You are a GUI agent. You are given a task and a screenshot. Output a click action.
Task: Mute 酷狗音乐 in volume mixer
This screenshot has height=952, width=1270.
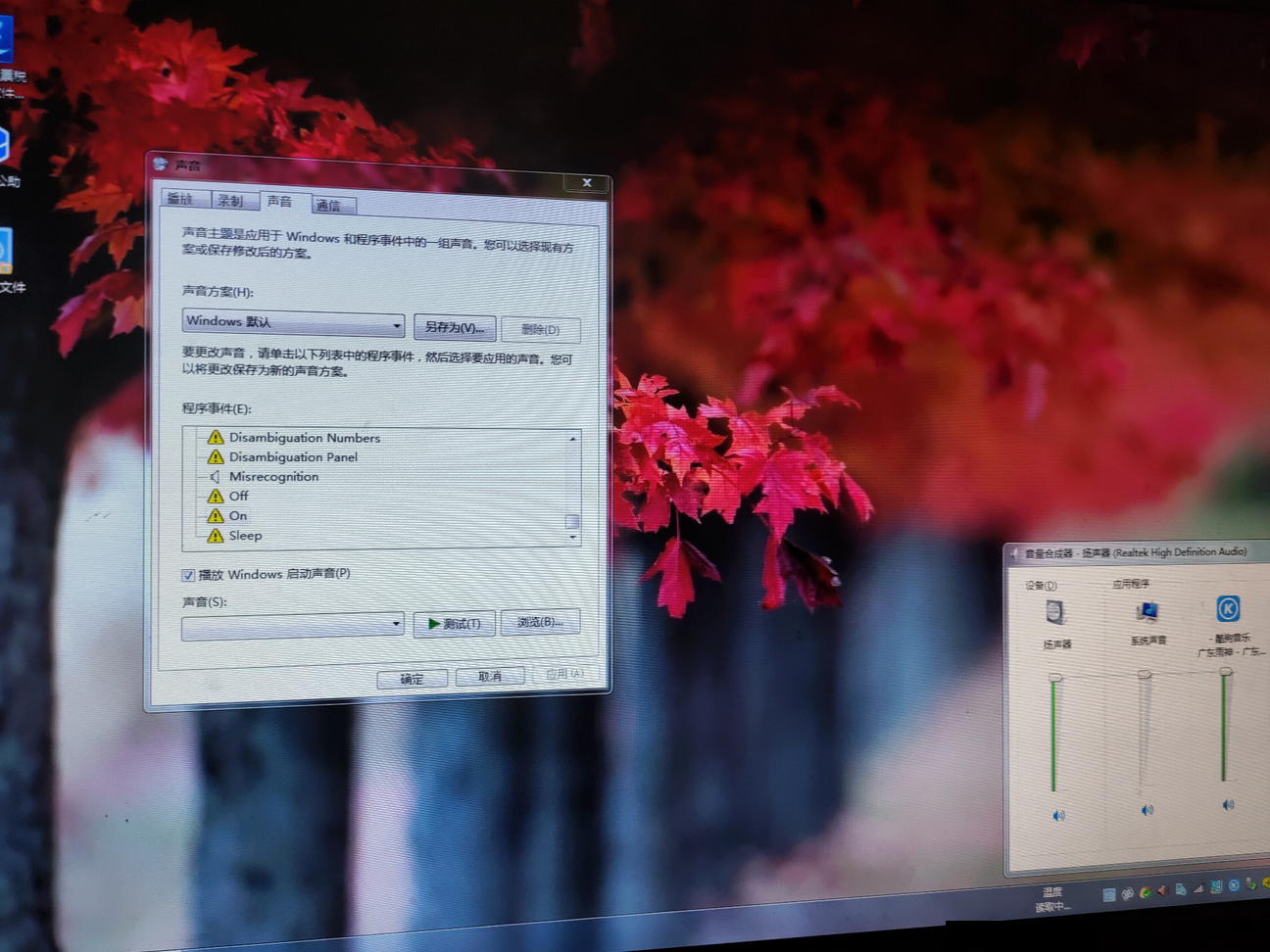click(1229, 805)
